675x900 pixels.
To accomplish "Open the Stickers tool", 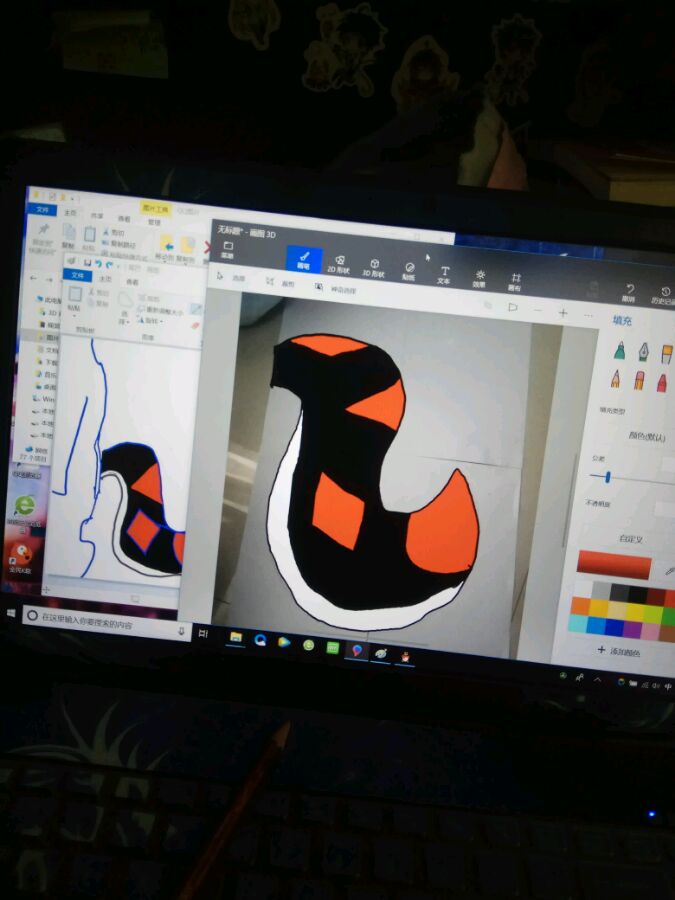I will (409, 270).
